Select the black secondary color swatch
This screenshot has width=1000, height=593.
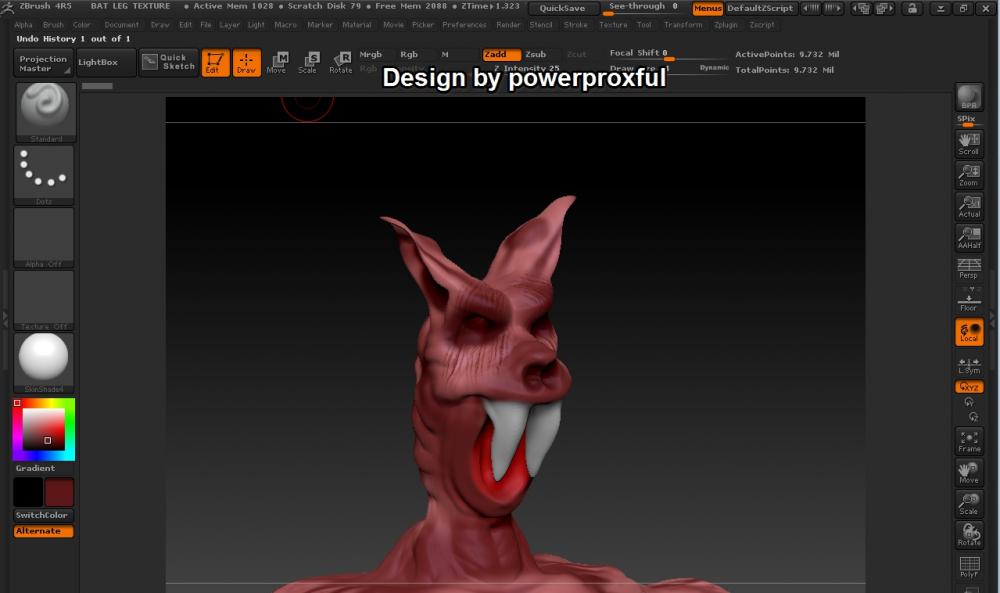click(x=28, y=492)
